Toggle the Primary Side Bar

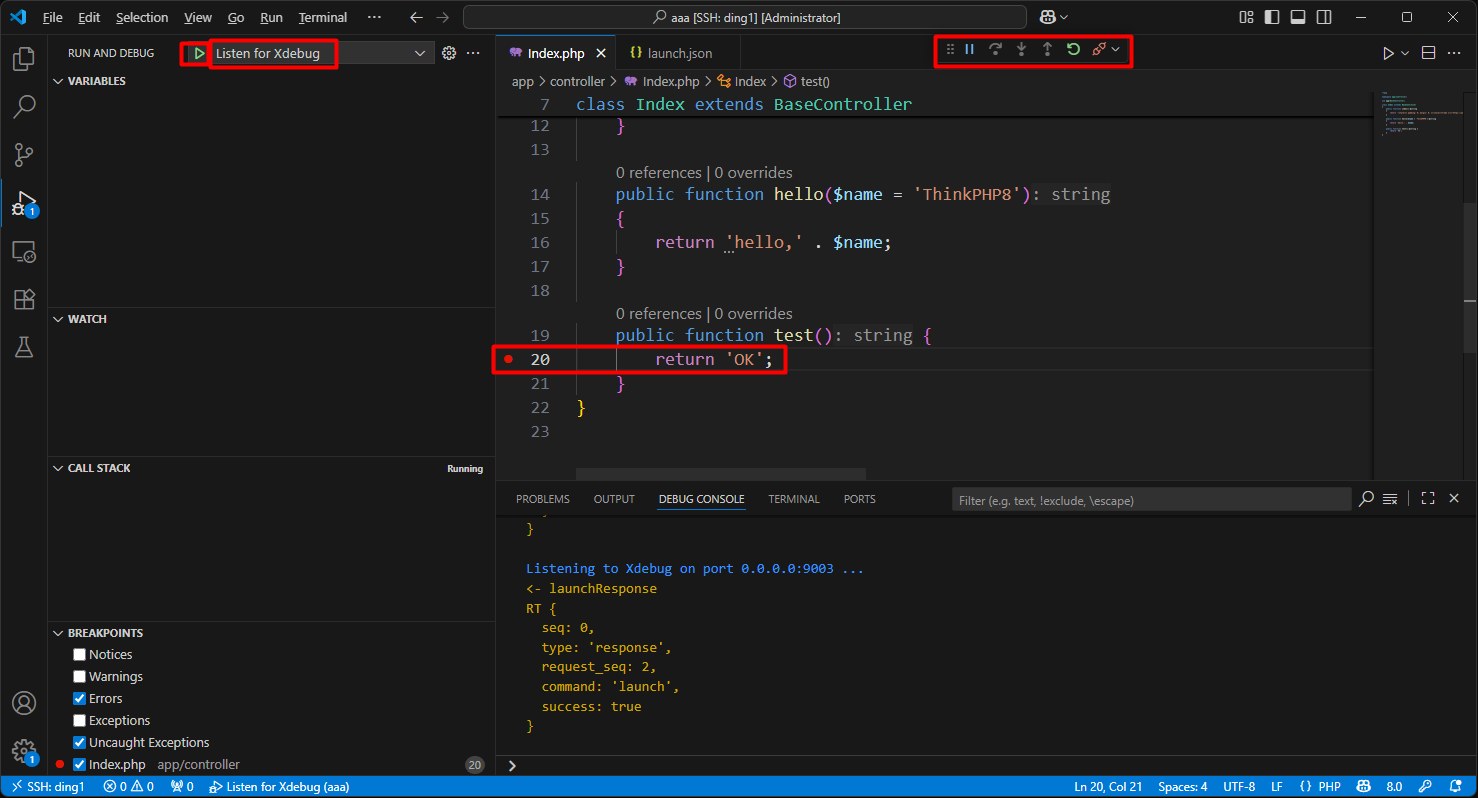coord(1272,17)
